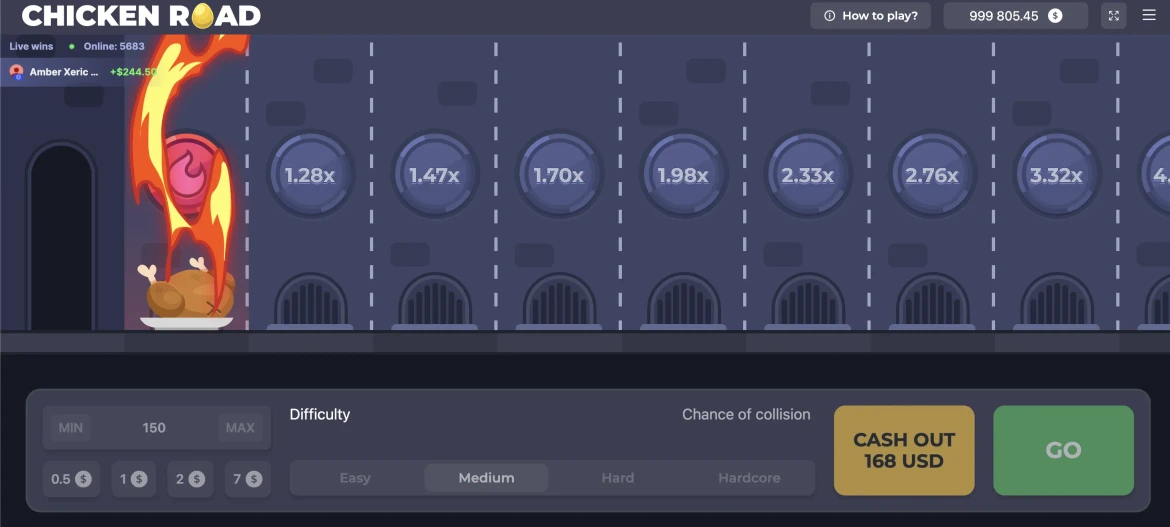This screenshot has width=1170, height=527.
Task: Click the sewer grate under 1.98x
Action: (683, 301)
